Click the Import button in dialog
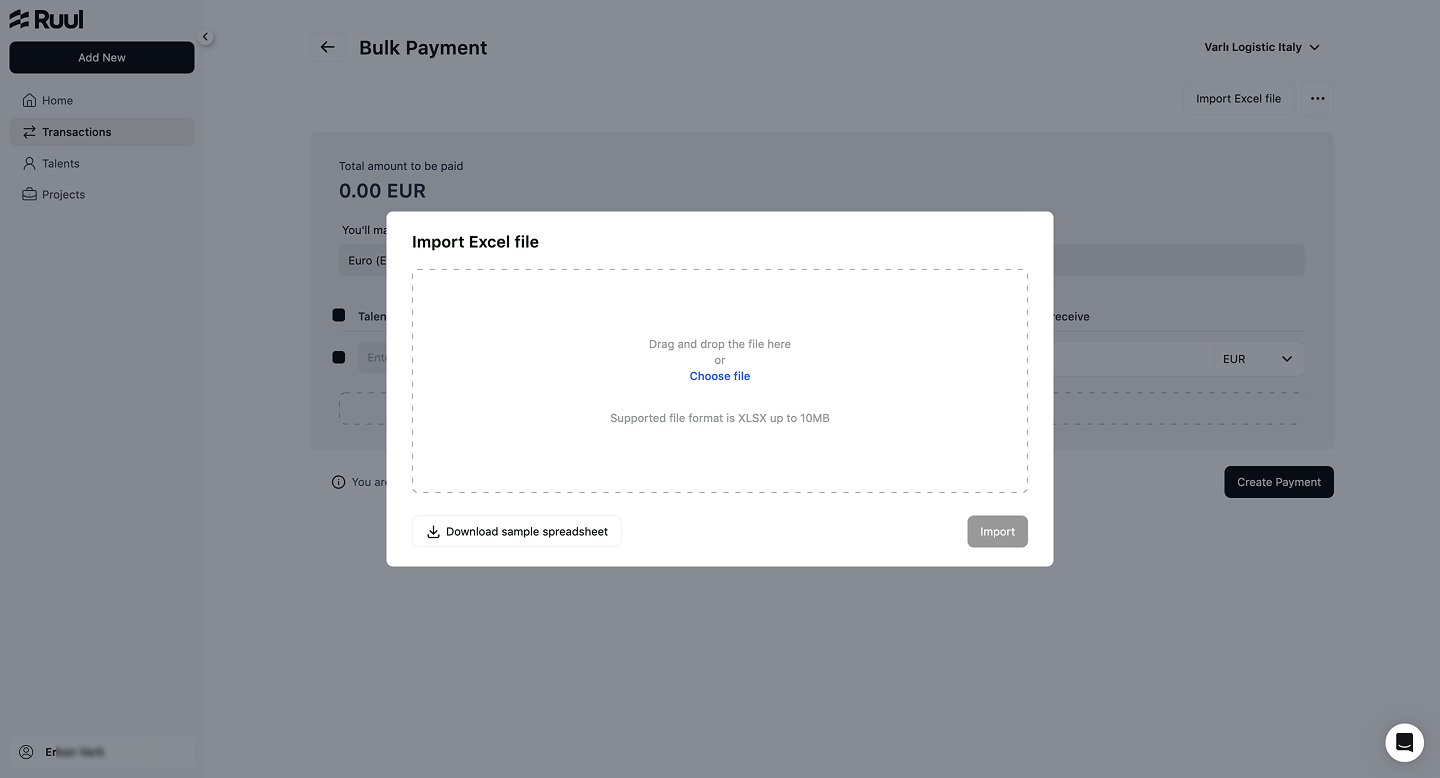The height and width of the screenshot is (778, 1440). coord(997,532)
